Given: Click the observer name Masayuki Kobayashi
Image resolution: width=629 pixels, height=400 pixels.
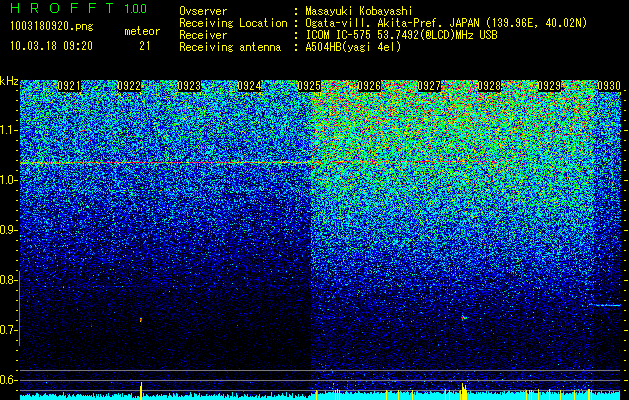Looking at the screenshot, I should pyautogui.click(x=359, y=11).
